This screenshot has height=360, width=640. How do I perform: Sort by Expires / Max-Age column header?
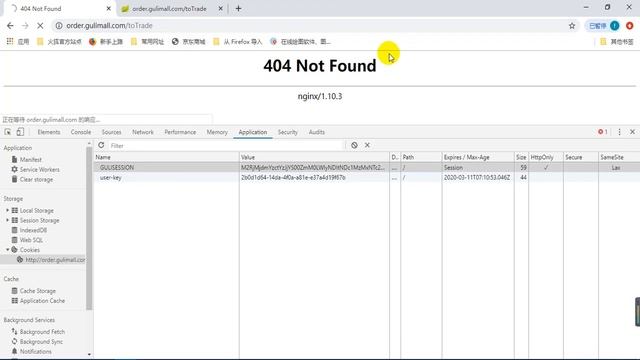point(478,157)
